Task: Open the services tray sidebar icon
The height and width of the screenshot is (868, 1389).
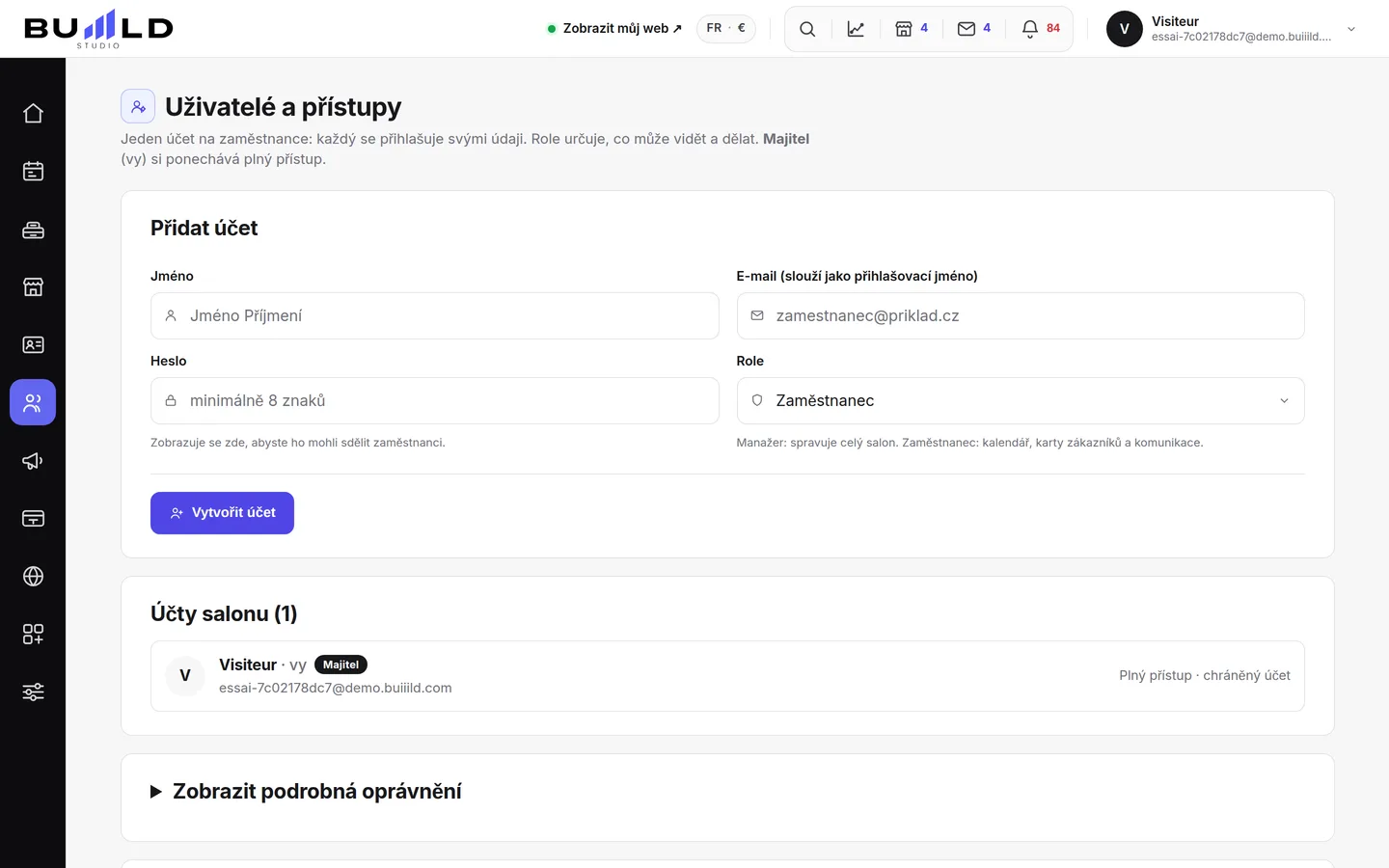Action: (x=33, y=229)
